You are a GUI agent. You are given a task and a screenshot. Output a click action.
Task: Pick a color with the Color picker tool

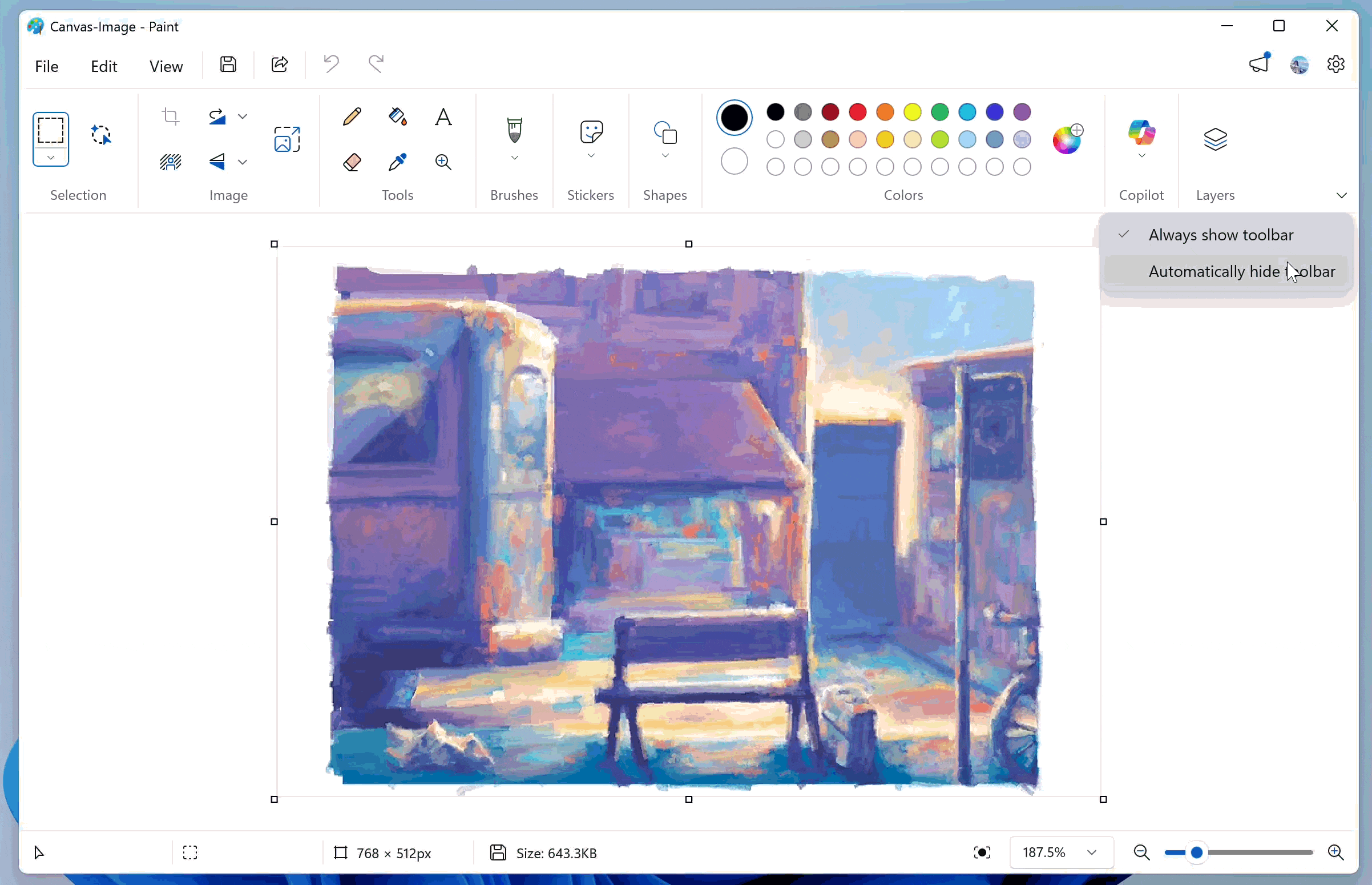pos(397,163)
